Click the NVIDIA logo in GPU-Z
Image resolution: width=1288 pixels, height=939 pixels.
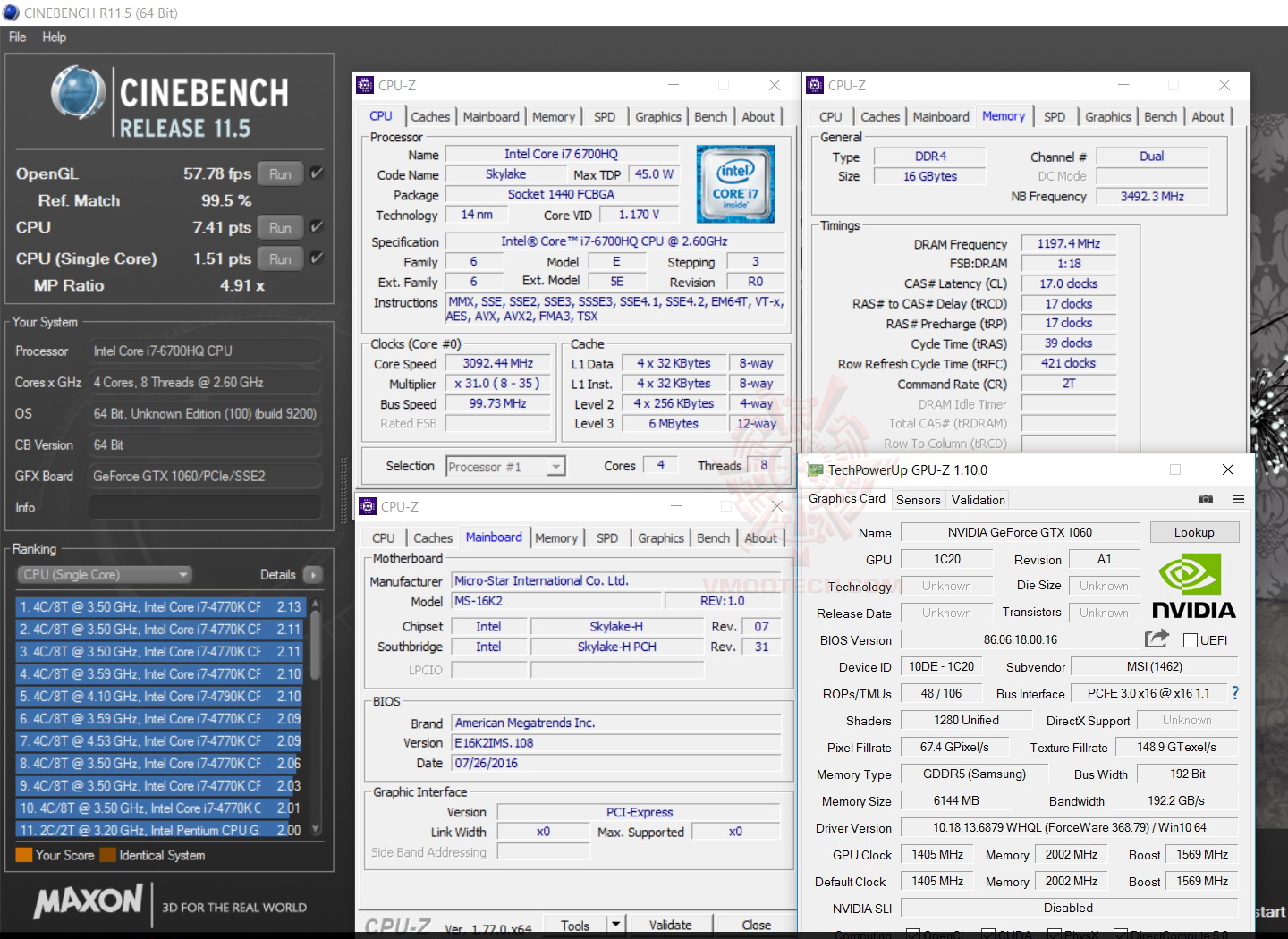click(x=1193, y=587)
